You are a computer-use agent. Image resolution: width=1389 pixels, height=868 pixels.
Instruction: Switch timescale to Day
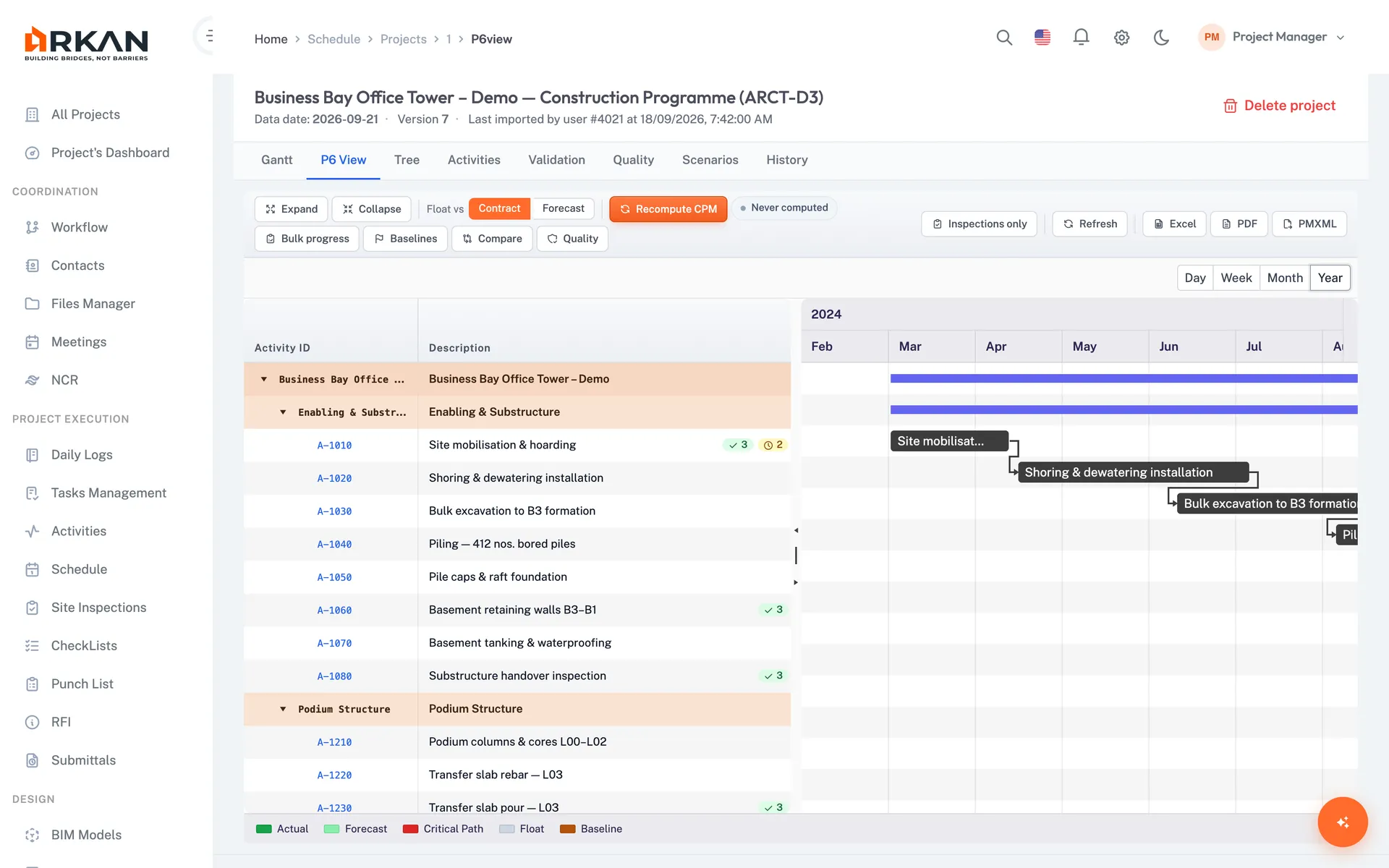tap(1195, 278)
